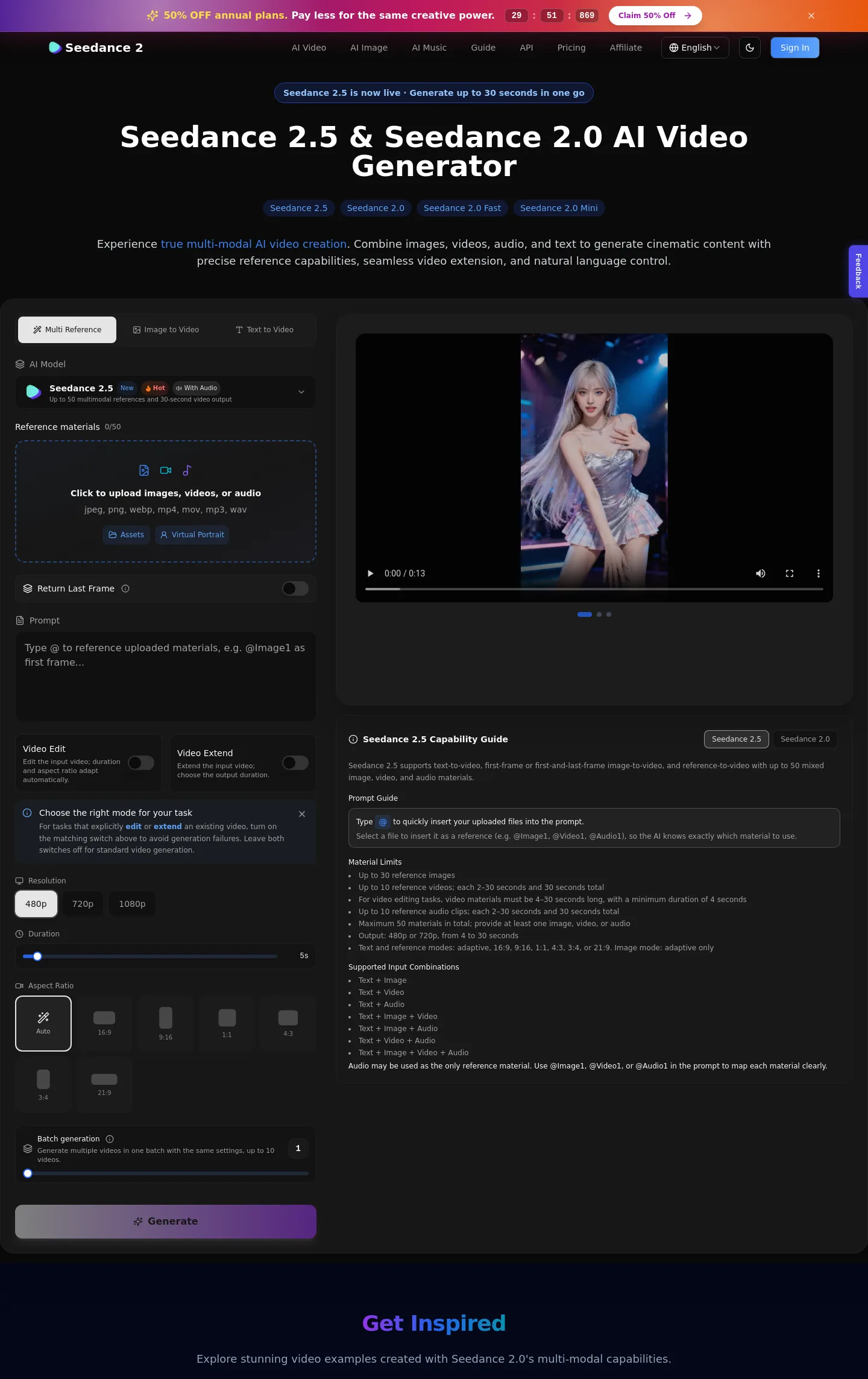Switch to Multi Reference tab
The width and height of the screenshot is (868, 1379).
67,330
